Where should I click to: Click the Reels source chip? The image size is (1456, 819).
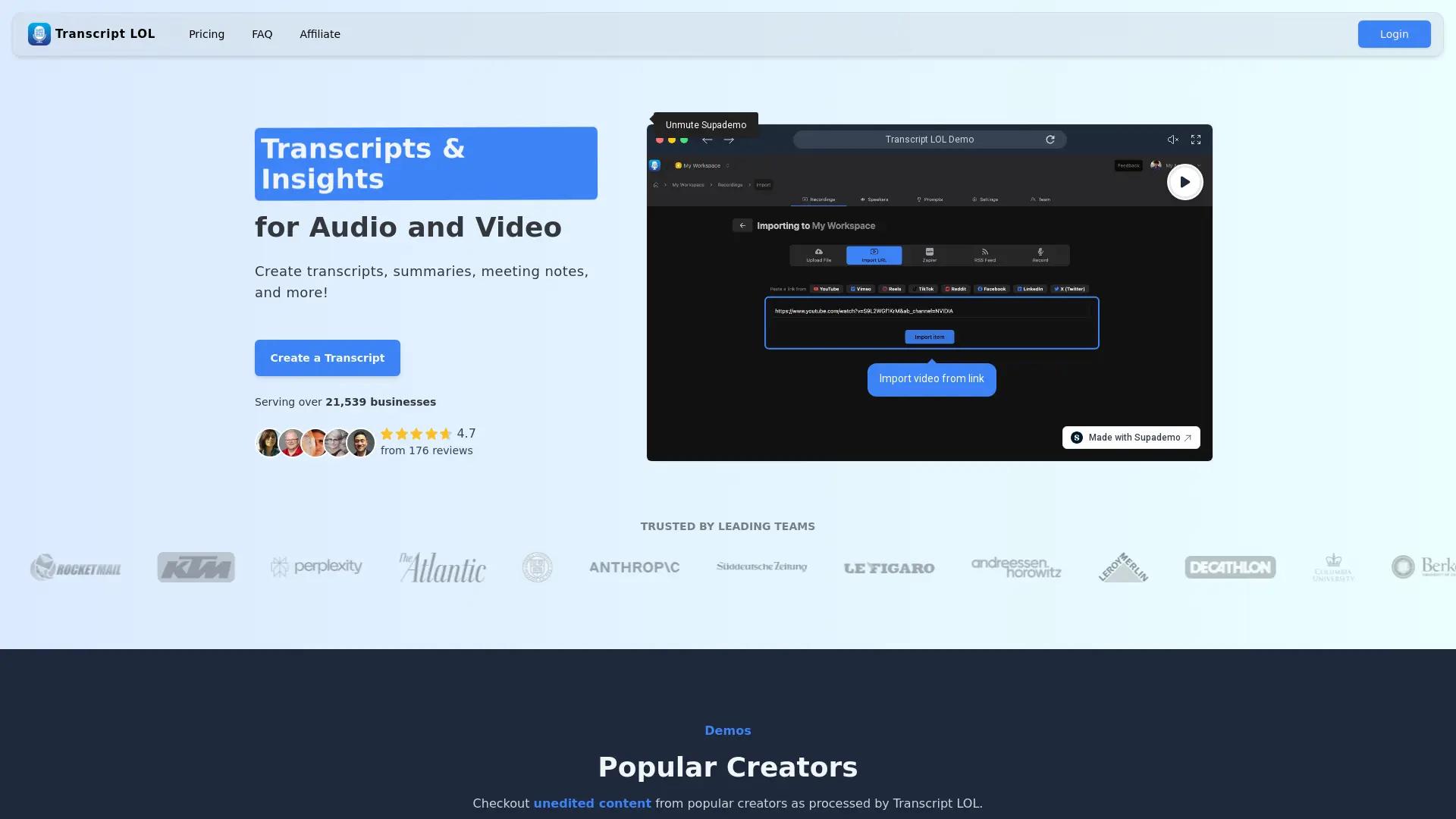[892, 289]
